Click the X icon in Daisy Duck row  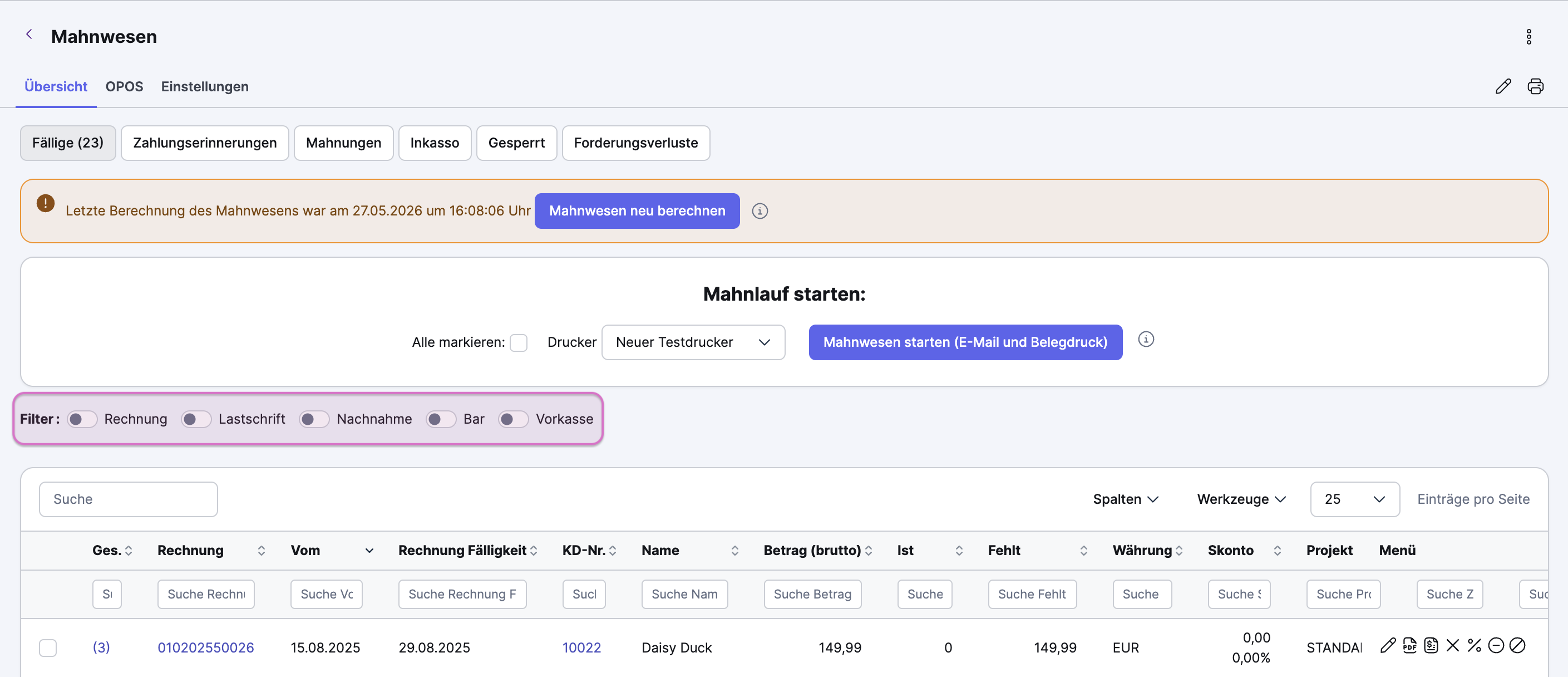[1452, 645]
